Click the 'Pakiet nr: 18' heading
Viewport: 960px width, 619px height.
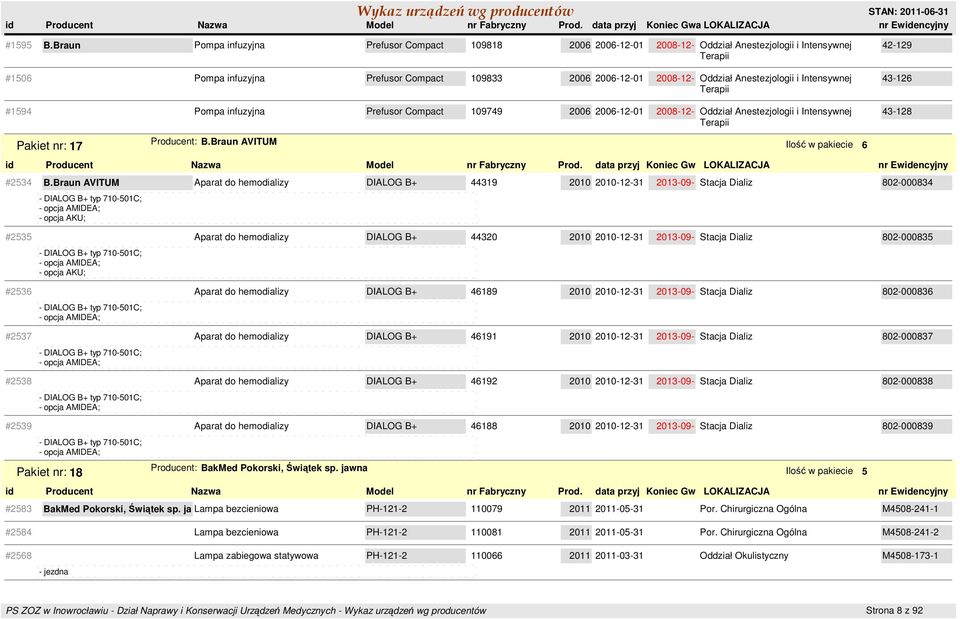click(50, 472)
